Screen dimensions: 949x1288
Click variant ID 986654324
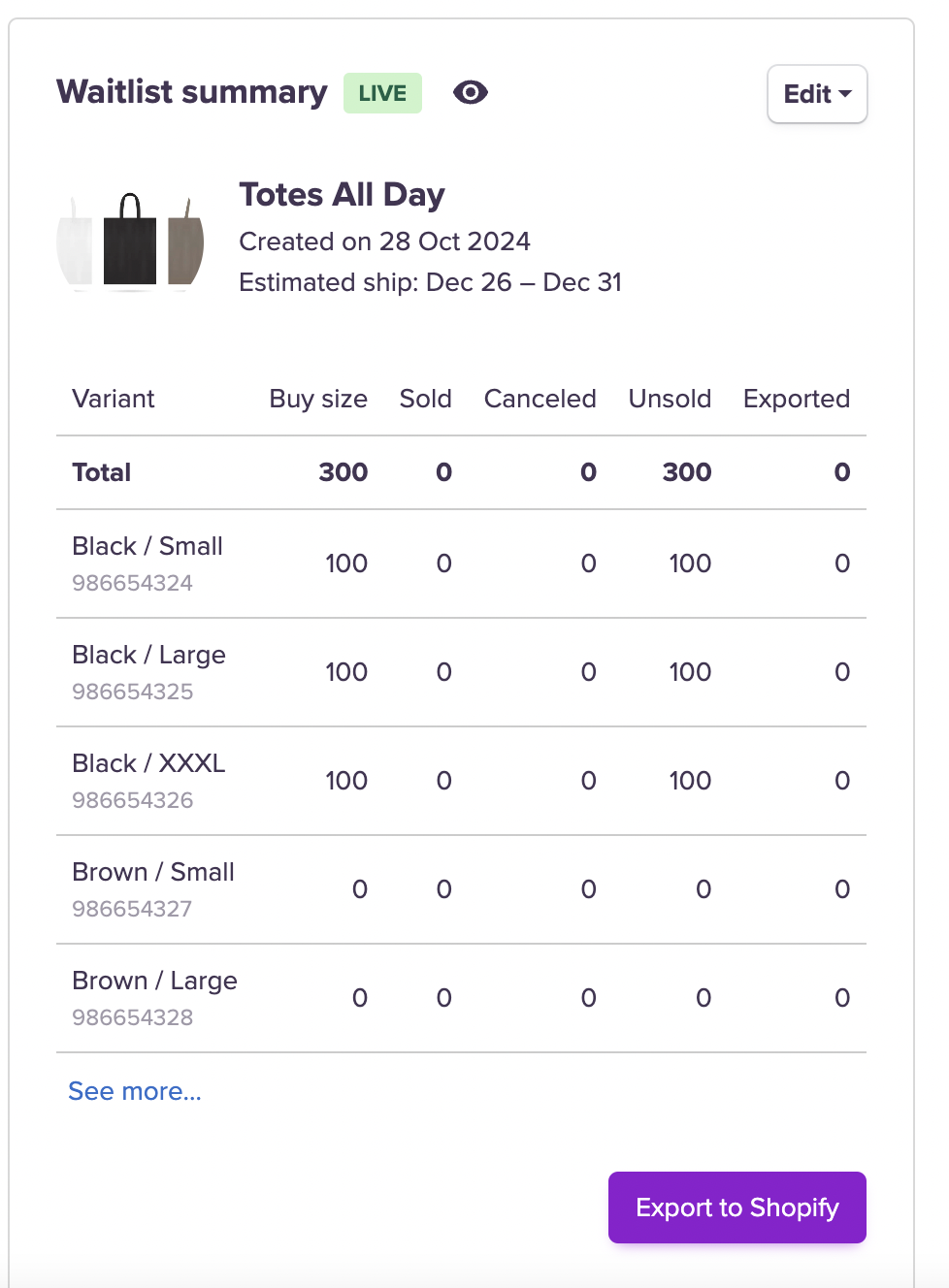click(132, 583)
